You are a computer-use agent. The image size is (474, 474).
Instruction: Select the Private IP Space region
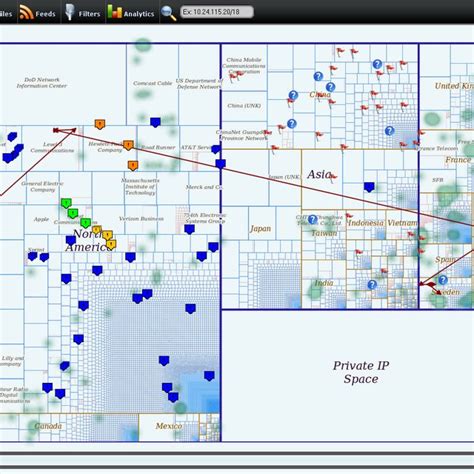(347, 375)
